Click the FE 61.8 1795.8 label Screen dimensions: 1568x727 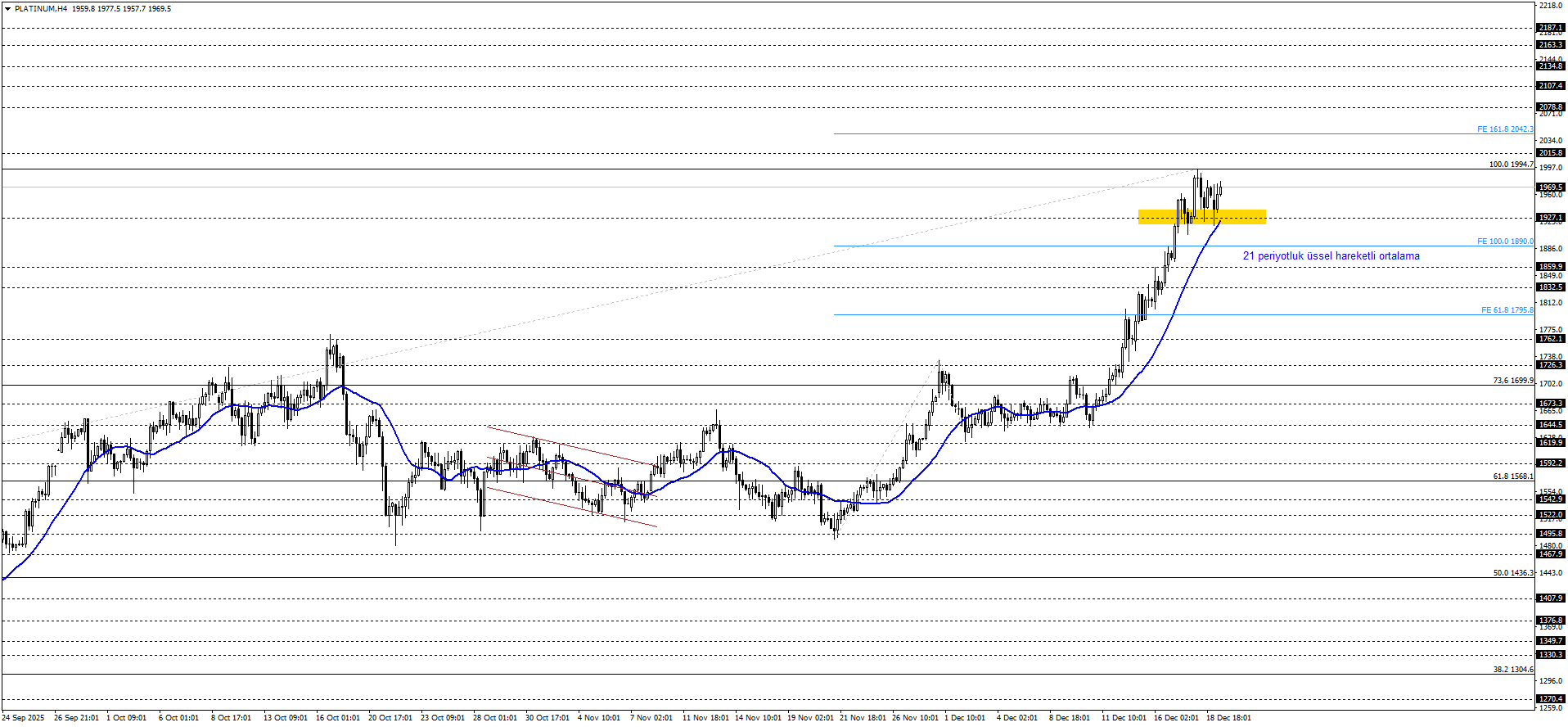pyautogui.click(x=1507, y=310)
